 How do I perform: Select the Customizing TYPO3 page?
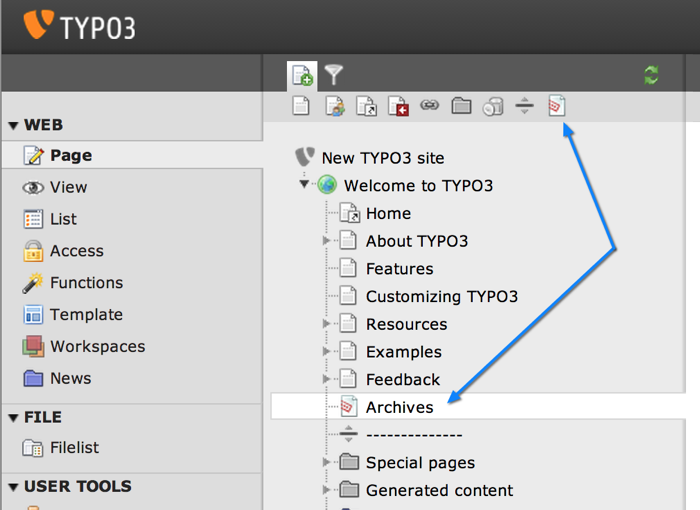(442, 297)
